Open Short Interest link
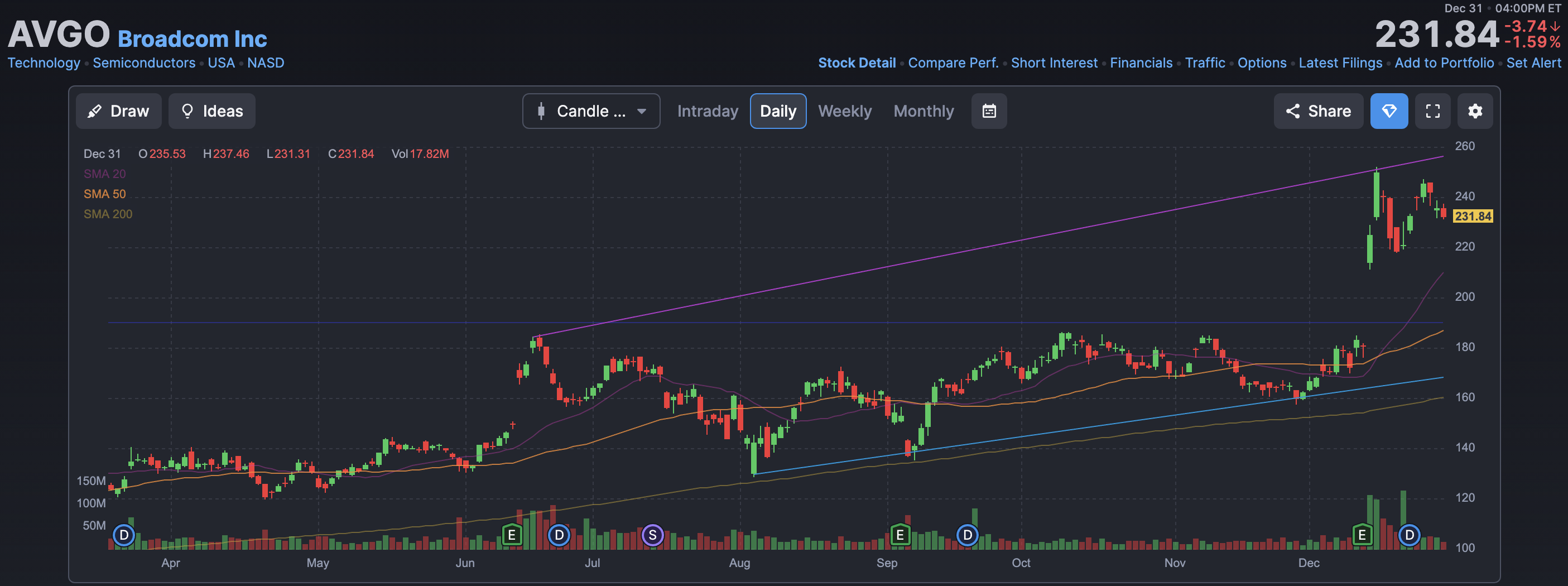This screenshot has height=586, width=1568. 1054,63
